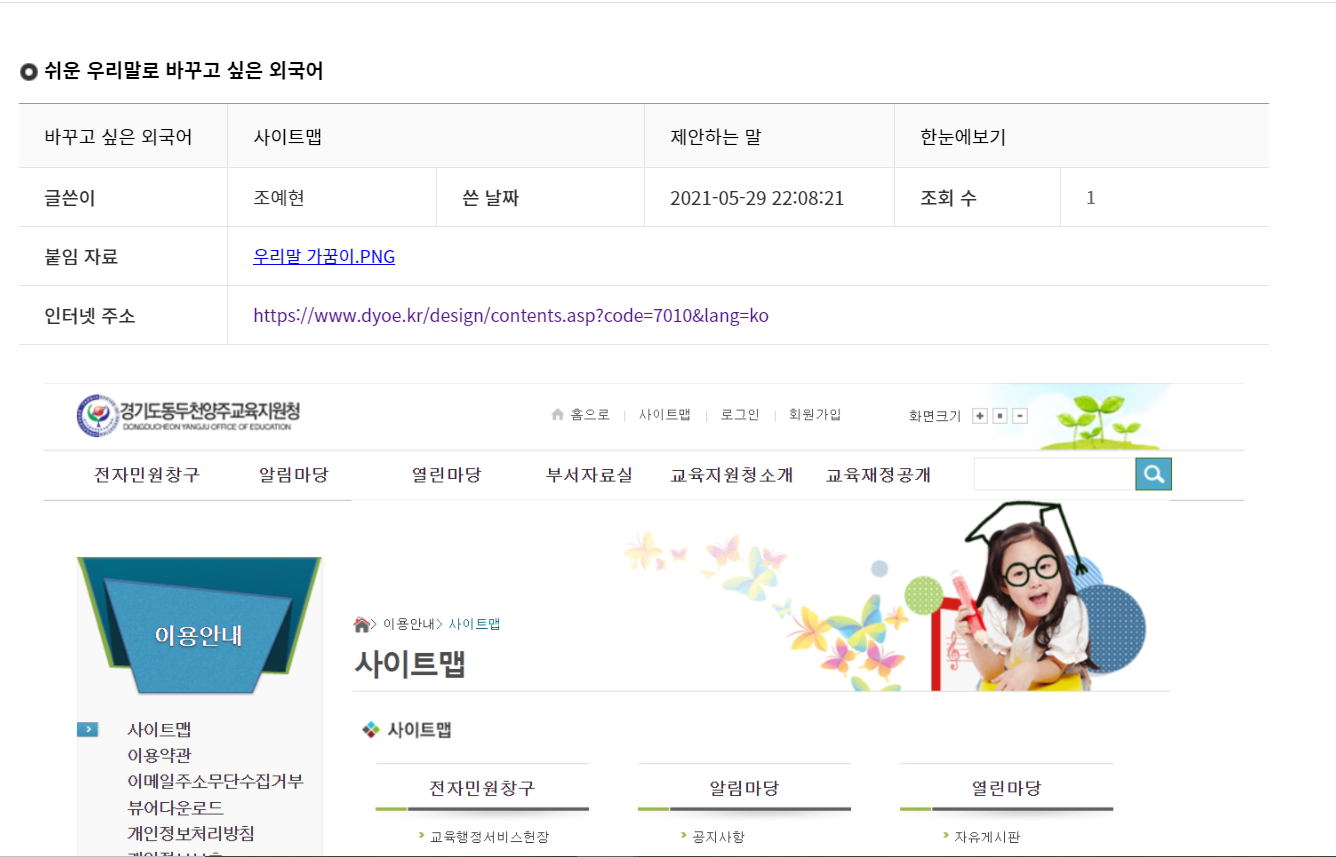Select 이용약관 in the left sidebar
Screen dimensions: 1336x857
[x=159, y=756]
